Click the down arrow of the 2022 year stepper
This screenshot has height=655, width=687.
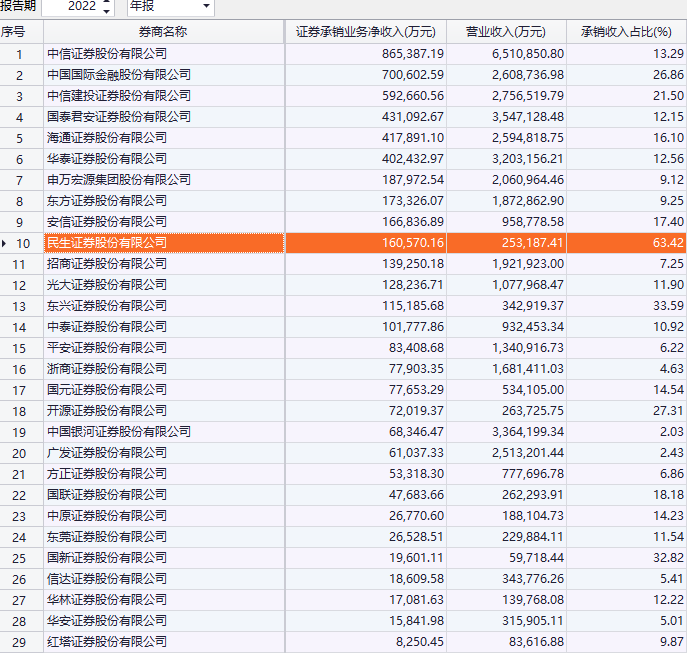(x=106, y=11)
